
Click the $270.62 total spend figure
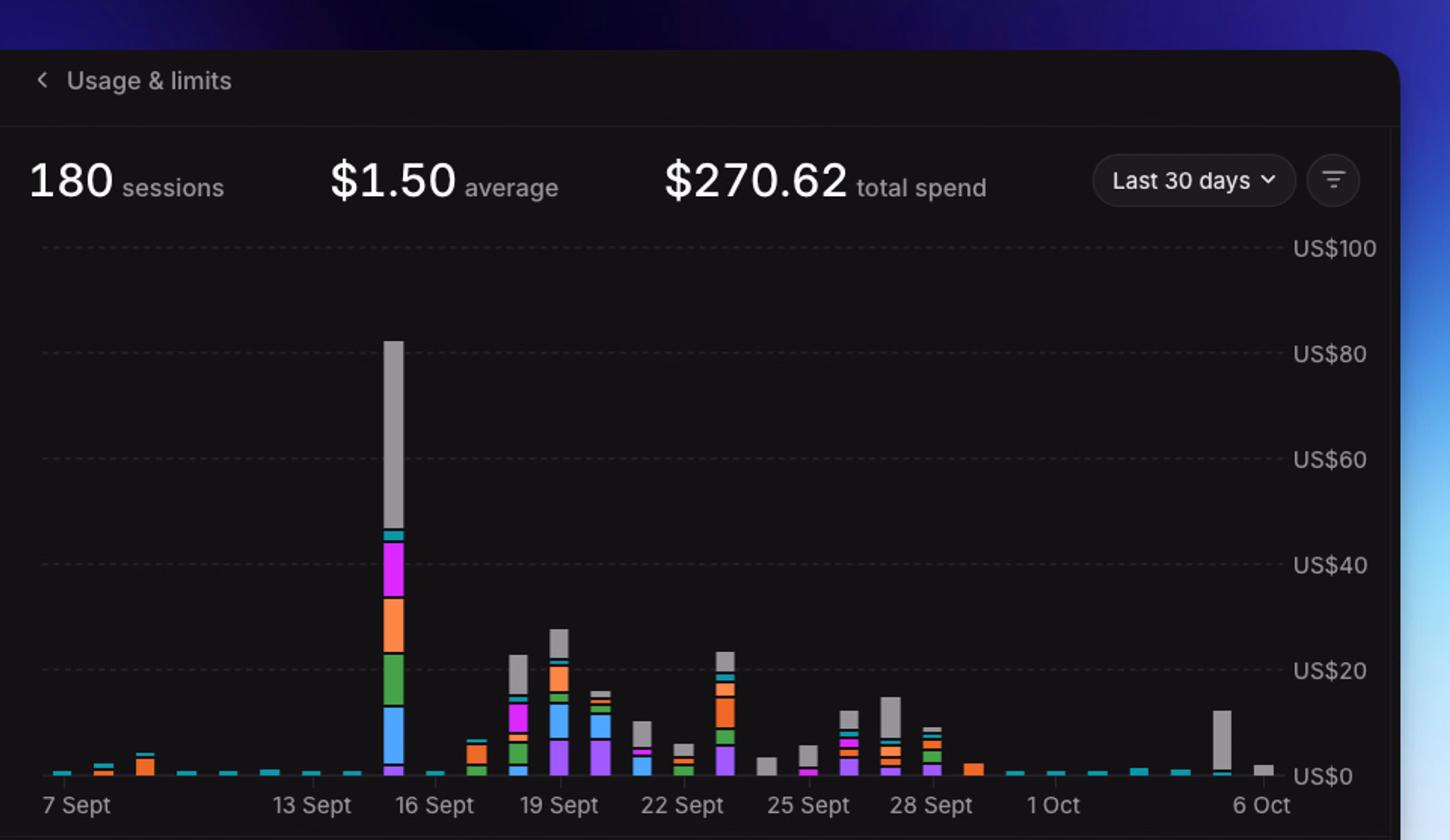(x=825, y=181)
